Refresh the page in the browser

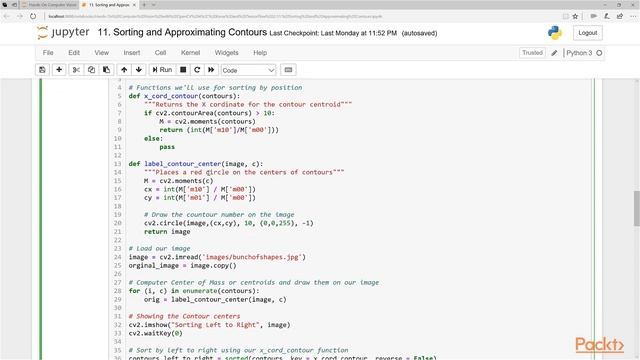[x=33, y=16]
